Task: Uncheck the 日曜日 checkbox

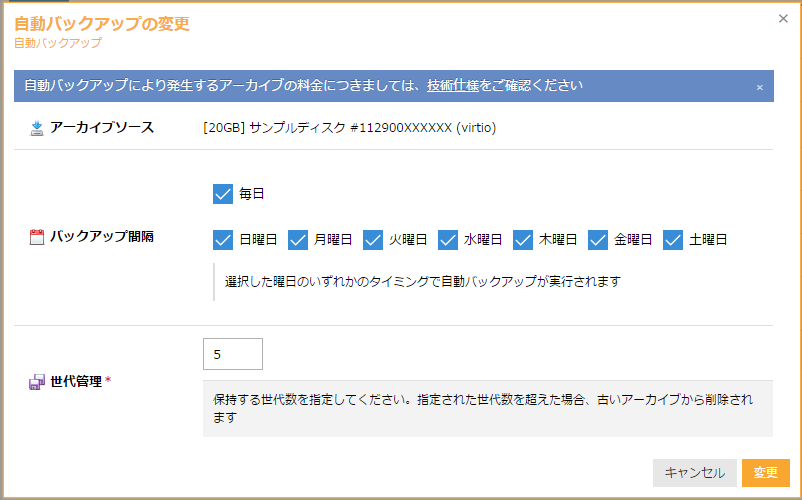Action: [223, 240]
